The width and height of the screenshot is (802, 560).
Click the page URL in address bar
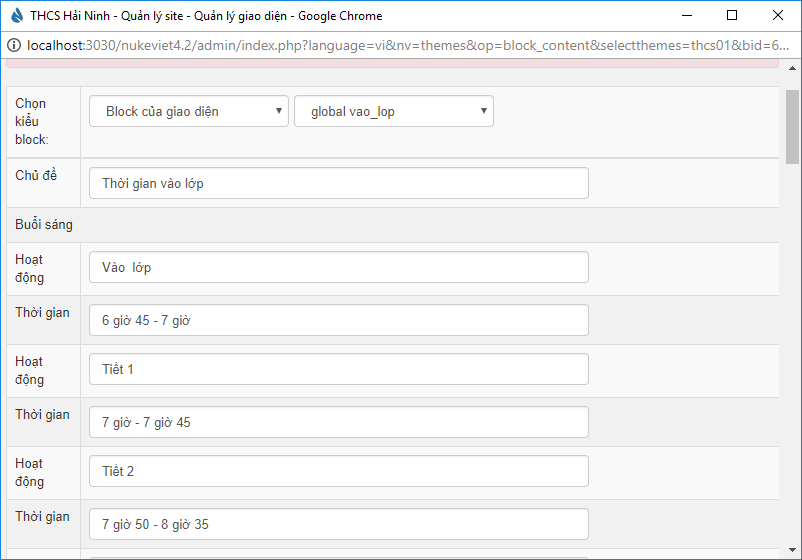point(408,46)
